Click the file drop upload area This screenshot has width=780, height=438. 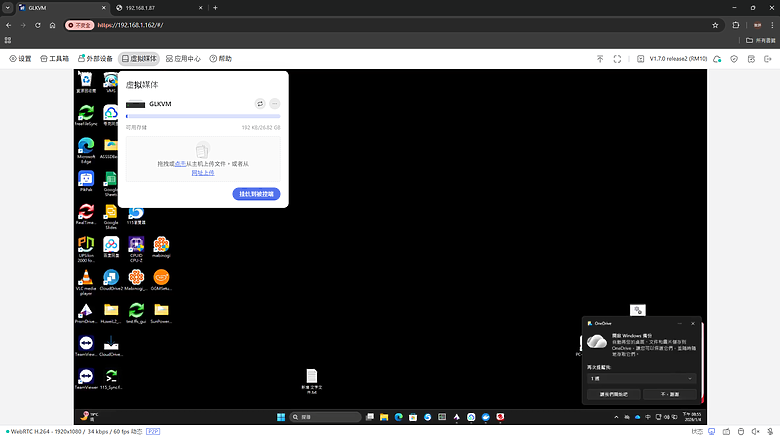[203, 159]
